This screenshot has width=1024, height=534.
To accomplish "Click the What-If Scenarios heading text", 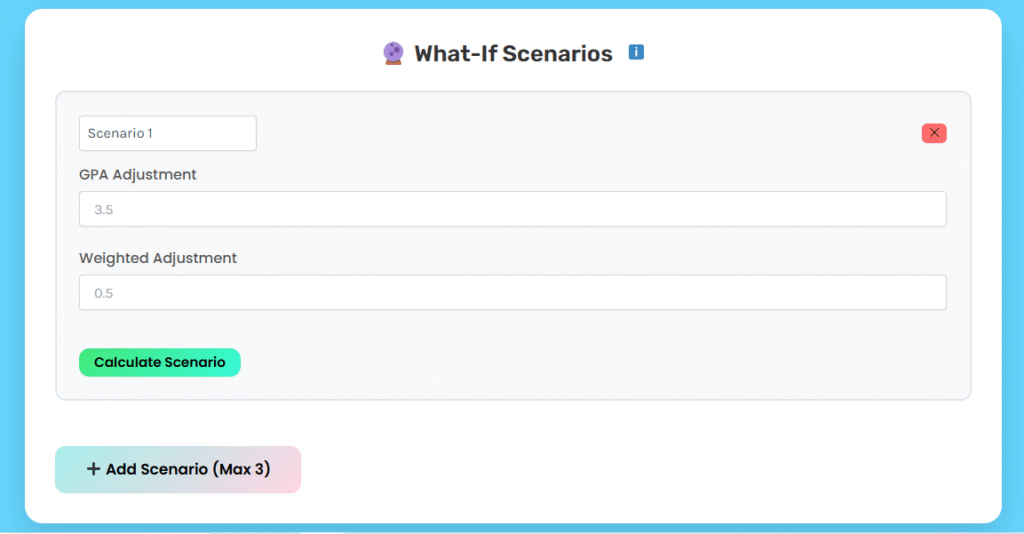I will [513, 54].
